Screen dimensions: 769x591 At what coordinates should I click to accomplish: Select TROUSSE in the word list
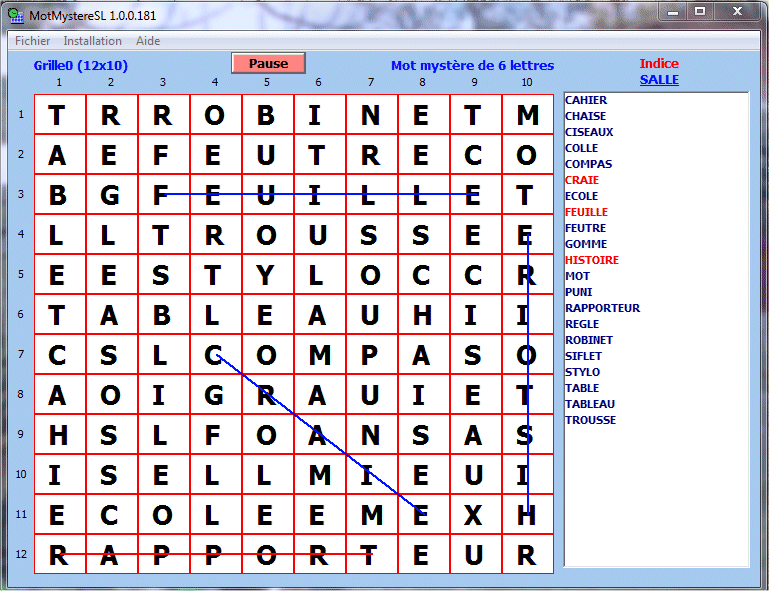coord(590,420)
